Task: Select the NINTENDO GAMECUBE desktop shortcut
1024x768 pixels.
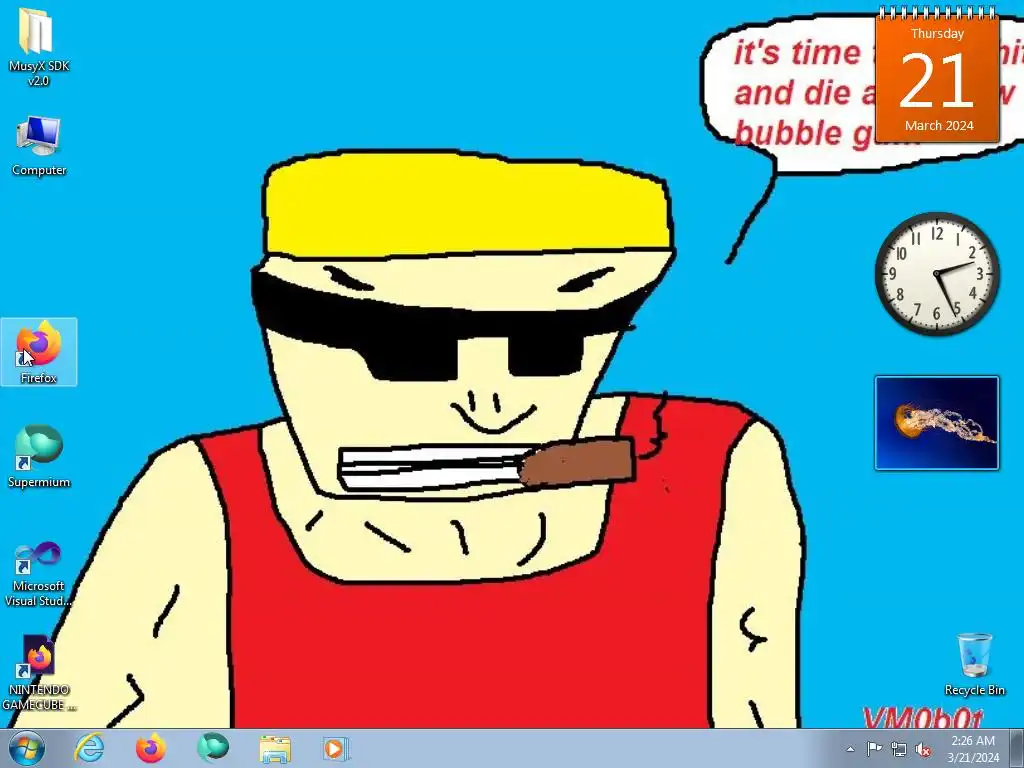Action: tap(38, 673)
